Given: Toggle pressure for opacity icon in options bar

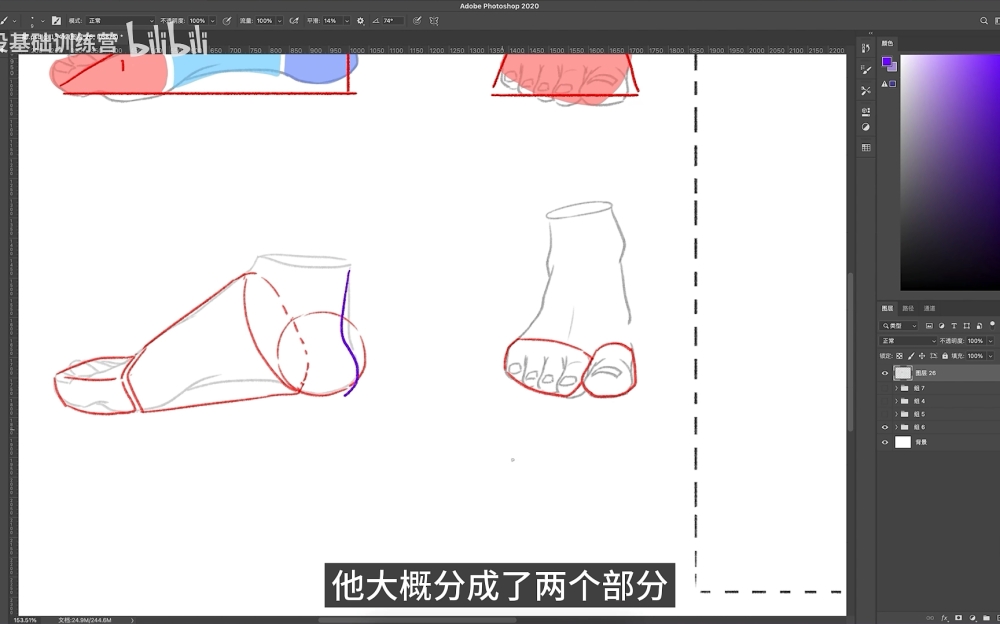Looking at the screenshot, I should (226, 20).
